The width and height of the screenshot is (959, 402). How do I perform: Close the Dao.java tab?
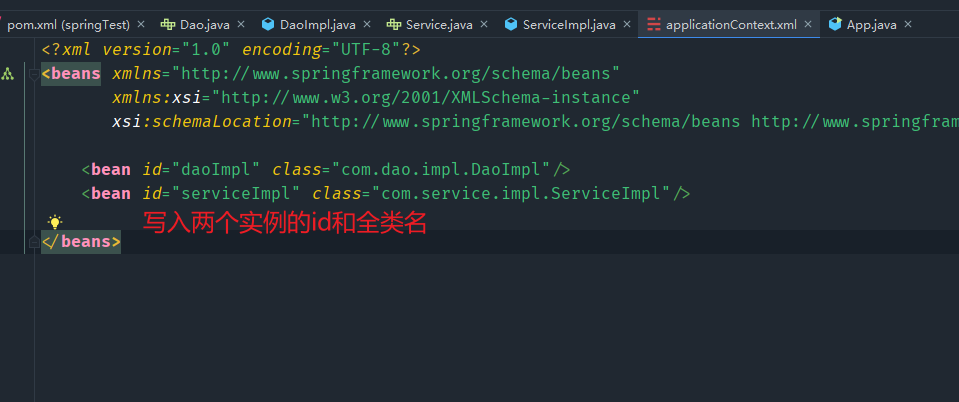click(241, 24)
